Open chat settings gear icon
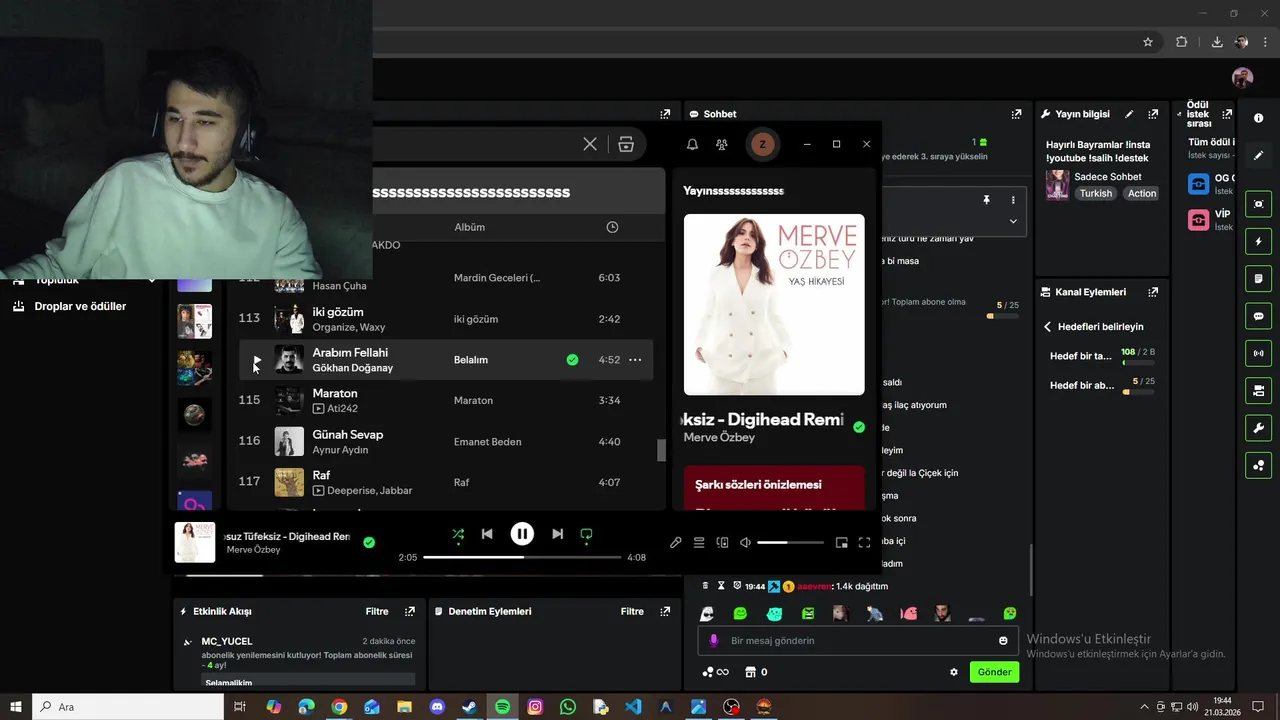The image size is (1280, 720). (x=954, y=672)
